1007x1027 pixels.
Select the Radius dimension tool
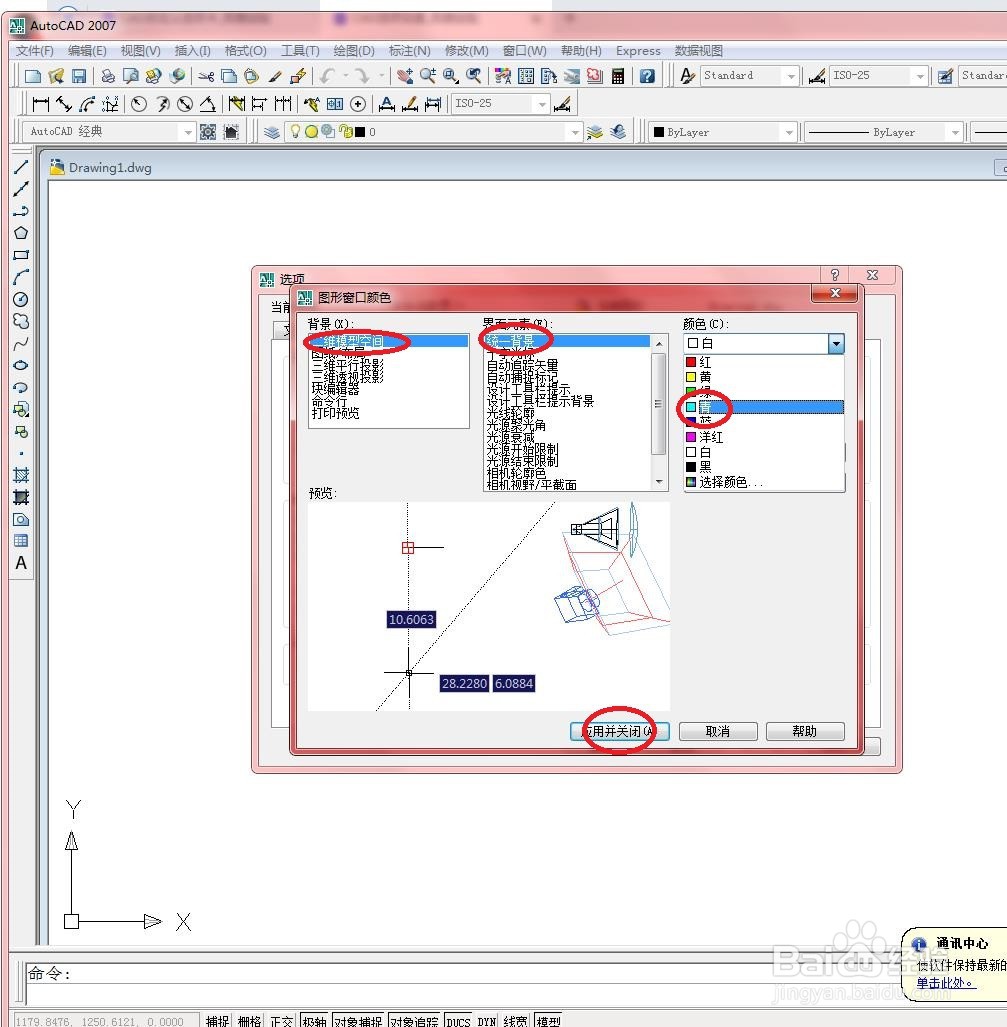(x=139, y=103)
